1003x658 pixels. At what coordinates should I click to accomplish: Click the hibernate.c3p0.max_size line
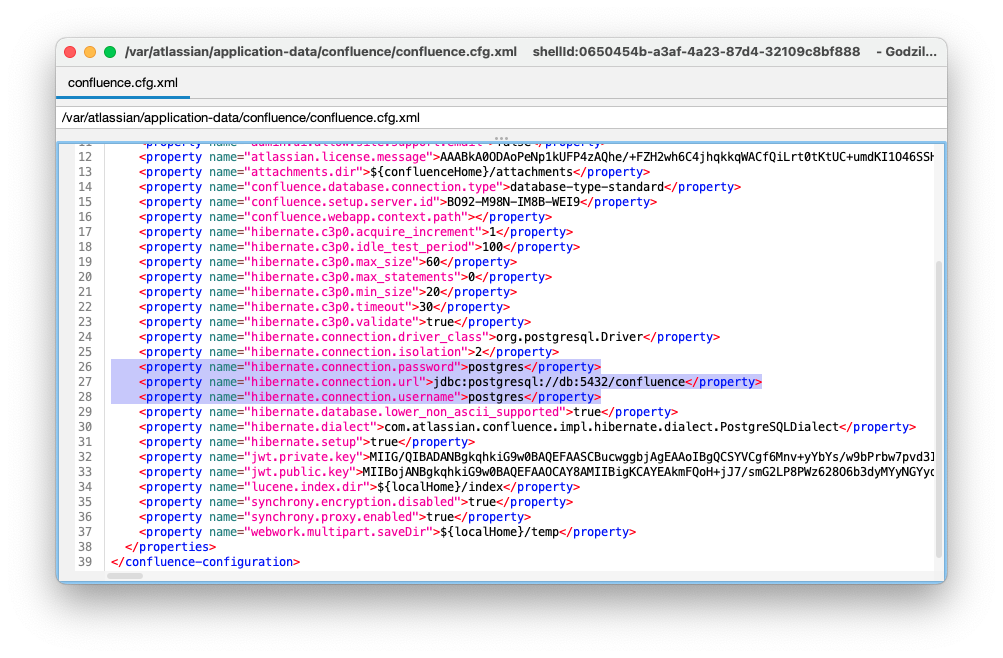(x=328, y=262)
